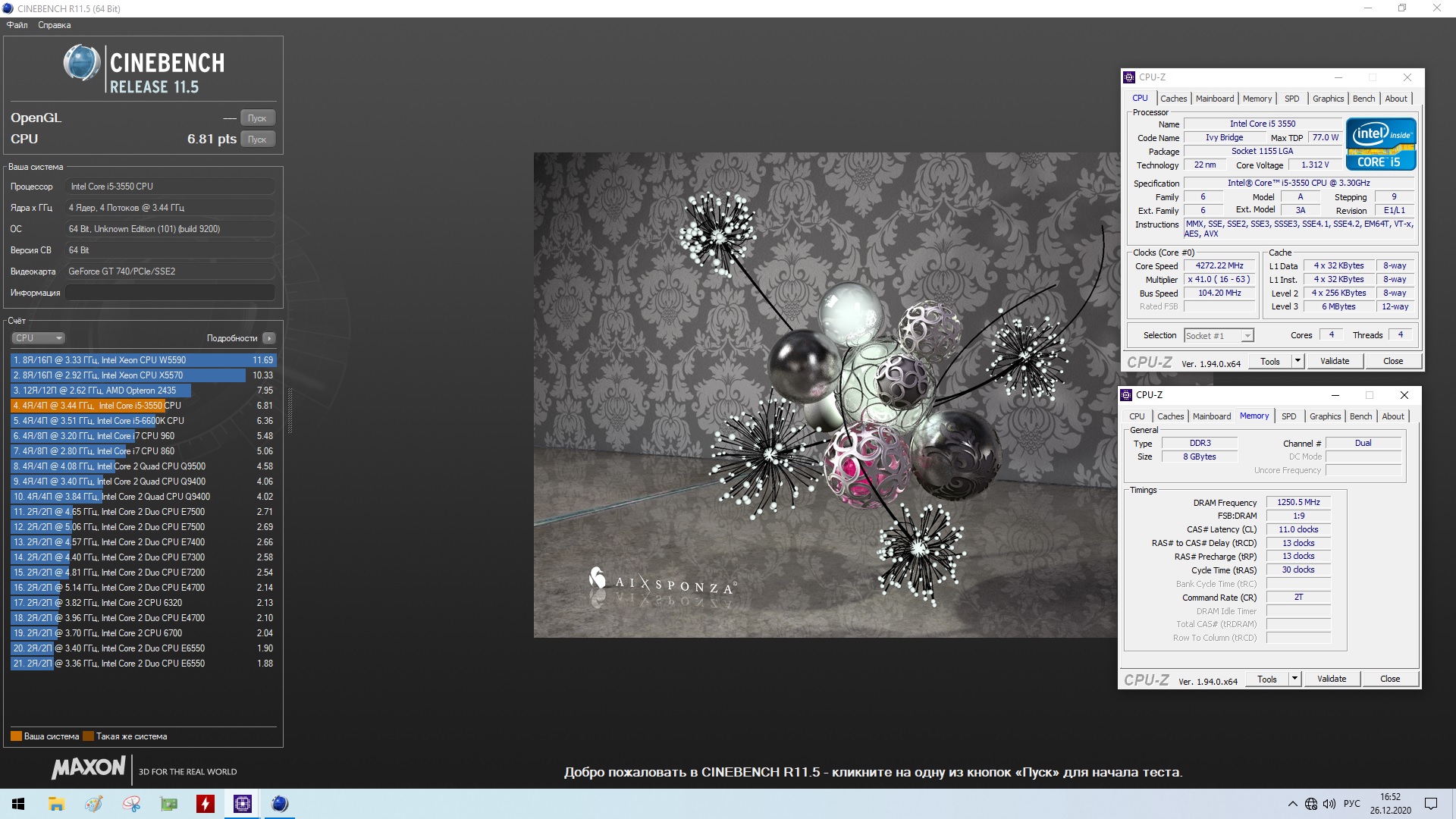
Task: Select ranking row Intel Core i5-6600K
Action: (143, 421)
